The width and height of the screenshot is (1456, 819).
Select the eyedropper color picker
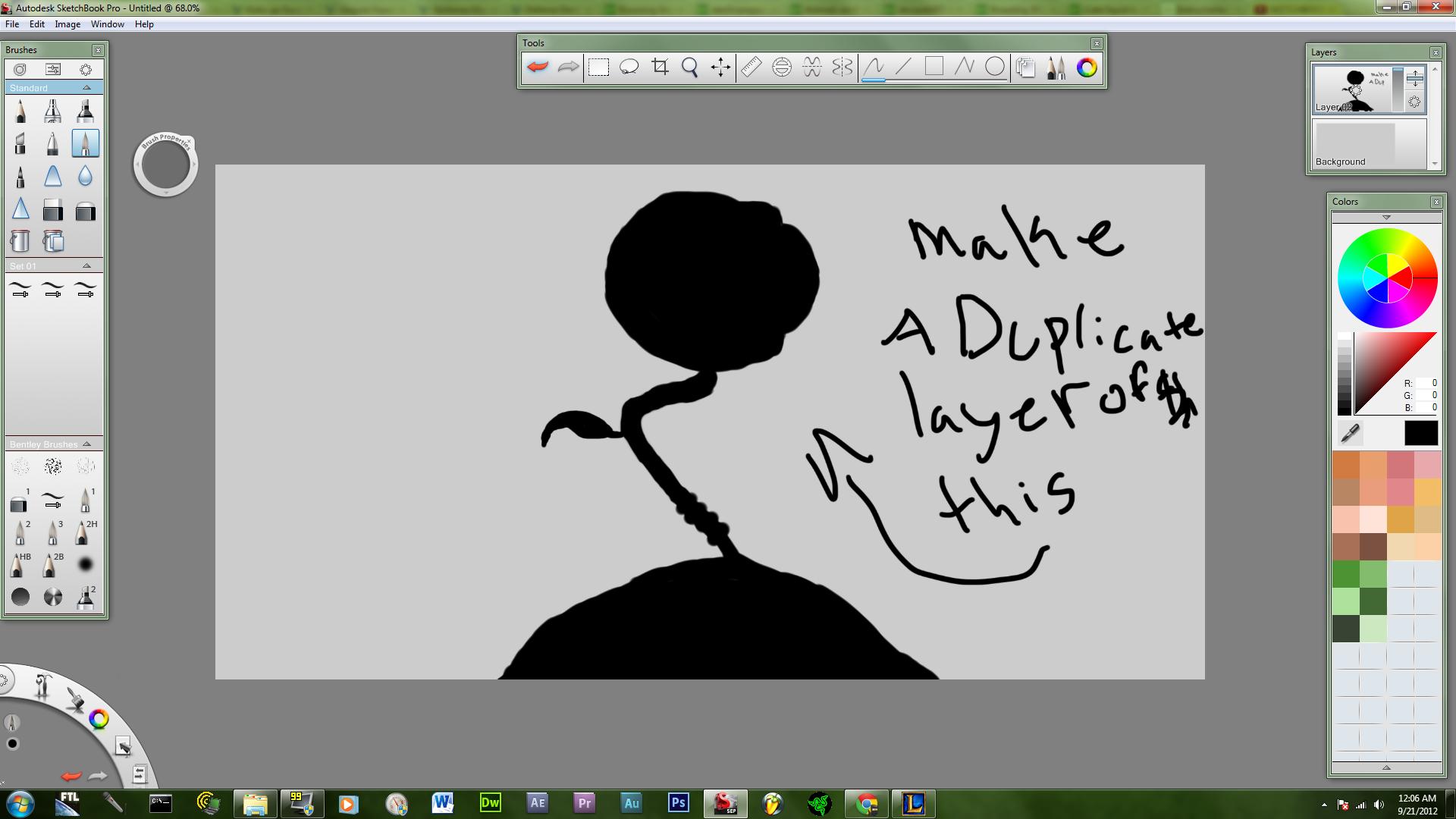click(x=1351, y=433)
